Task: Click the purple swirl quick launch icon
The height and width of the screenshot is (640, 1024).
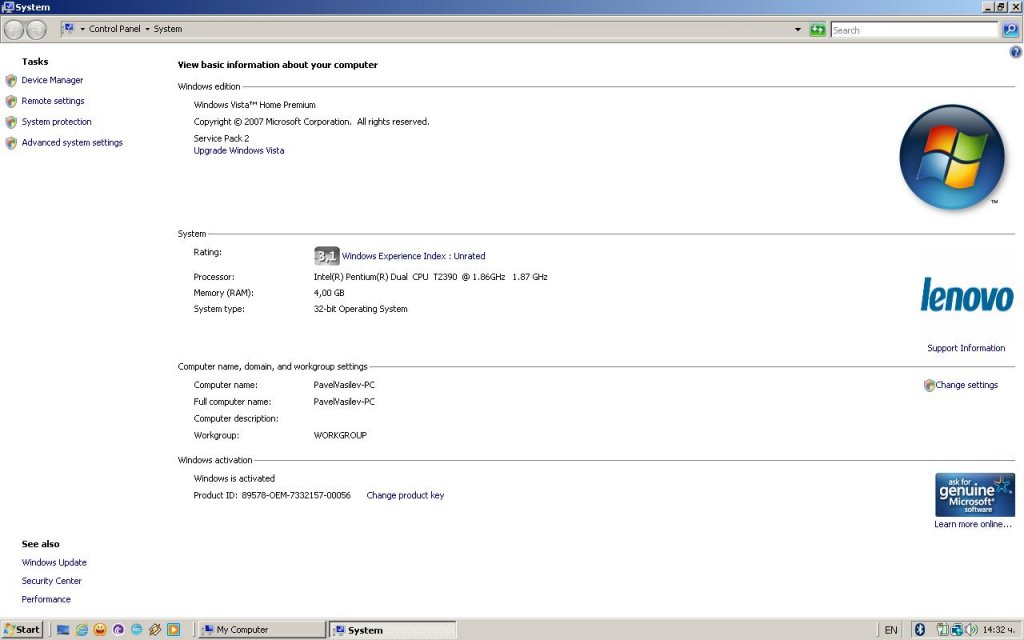Action: point(118,630)
